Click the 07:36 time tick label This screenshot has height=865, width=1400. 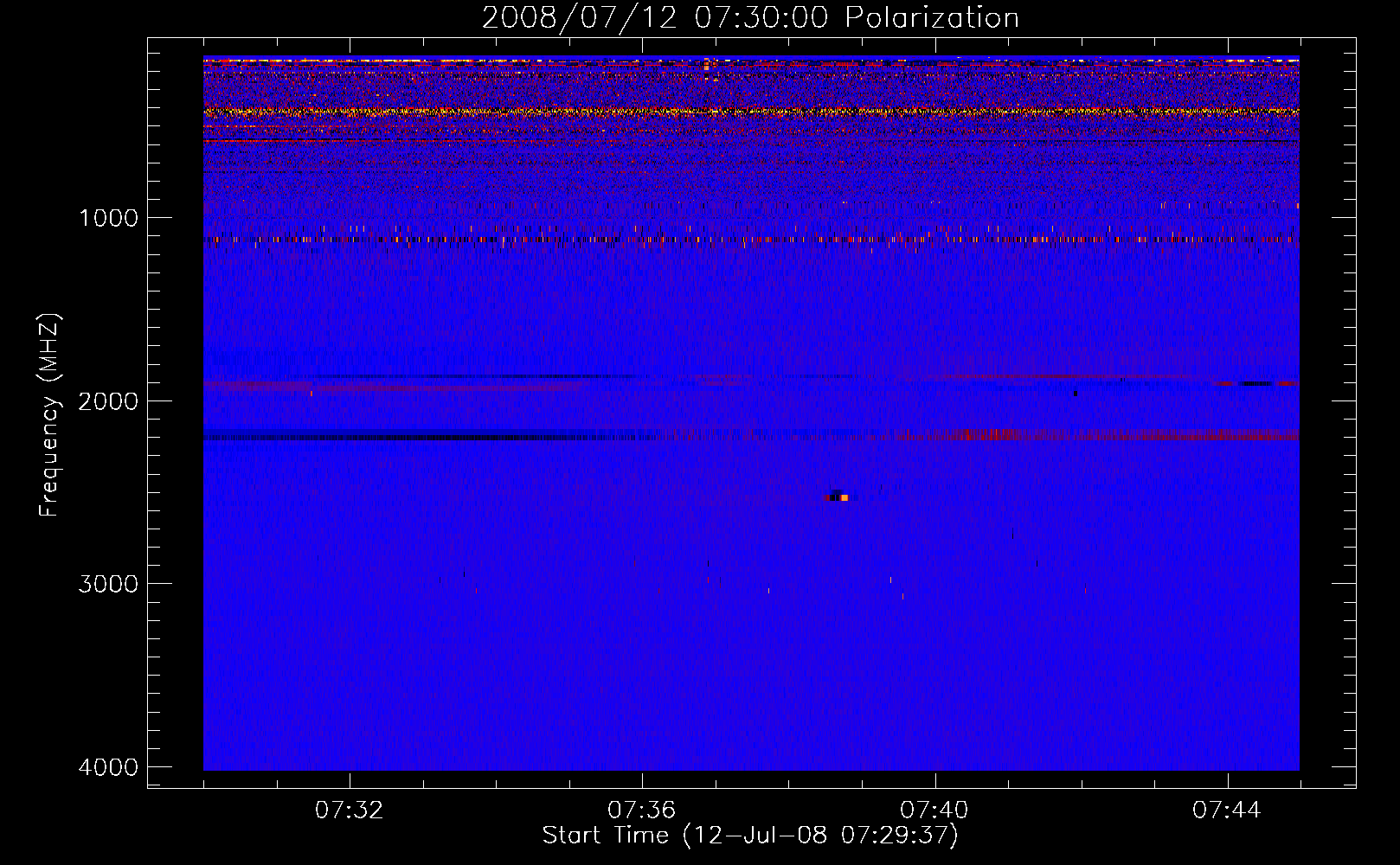(x=641, y=811)
